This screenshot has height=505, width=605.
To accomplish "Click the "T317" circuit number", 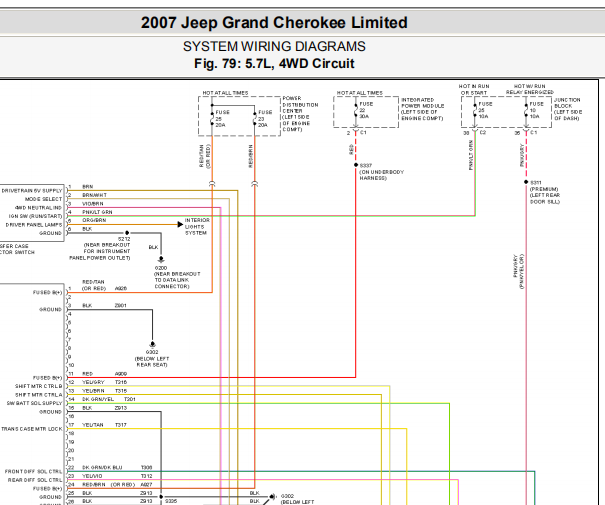I will tap(120, 425).
